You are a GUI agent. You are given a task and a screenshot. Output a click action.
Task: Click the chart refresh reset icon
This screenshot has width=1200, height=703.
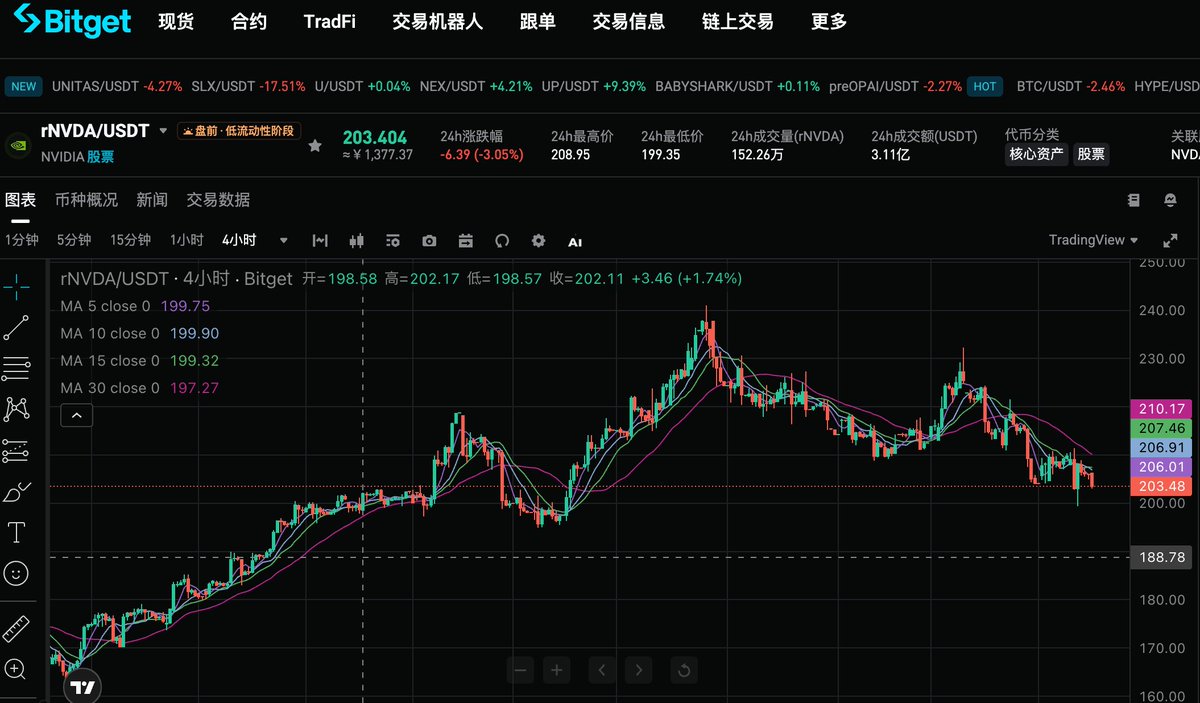502,241
